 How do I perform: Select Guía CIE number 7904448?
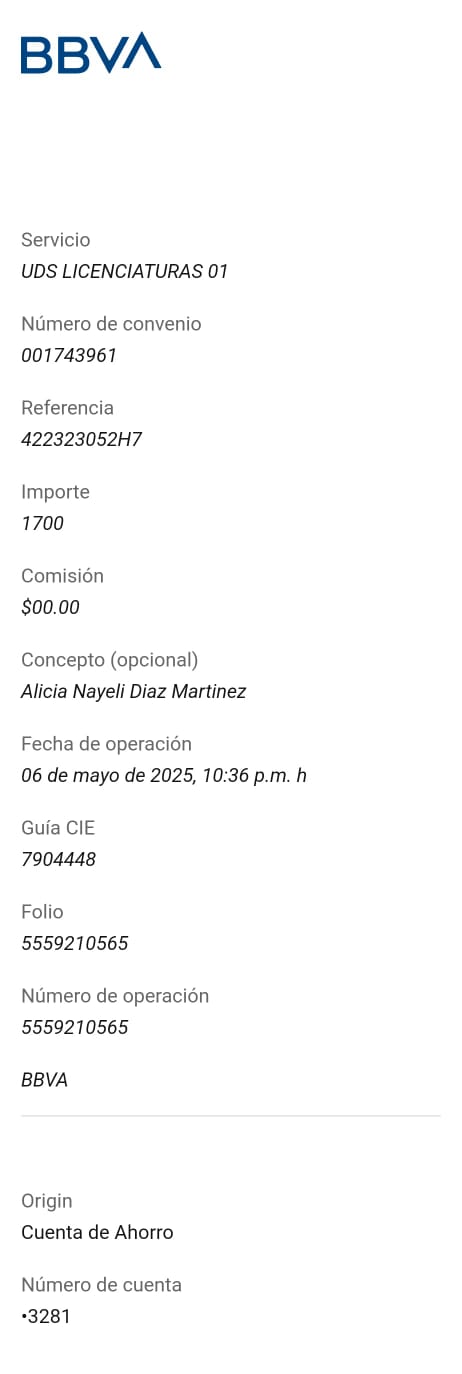pos(59,859)
